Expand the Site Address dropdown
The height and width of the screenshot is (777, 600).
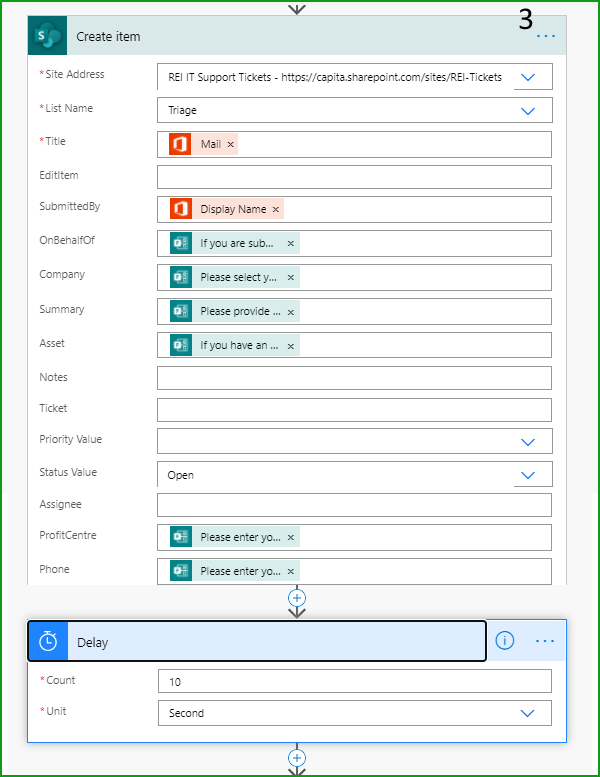coord(528,77)
